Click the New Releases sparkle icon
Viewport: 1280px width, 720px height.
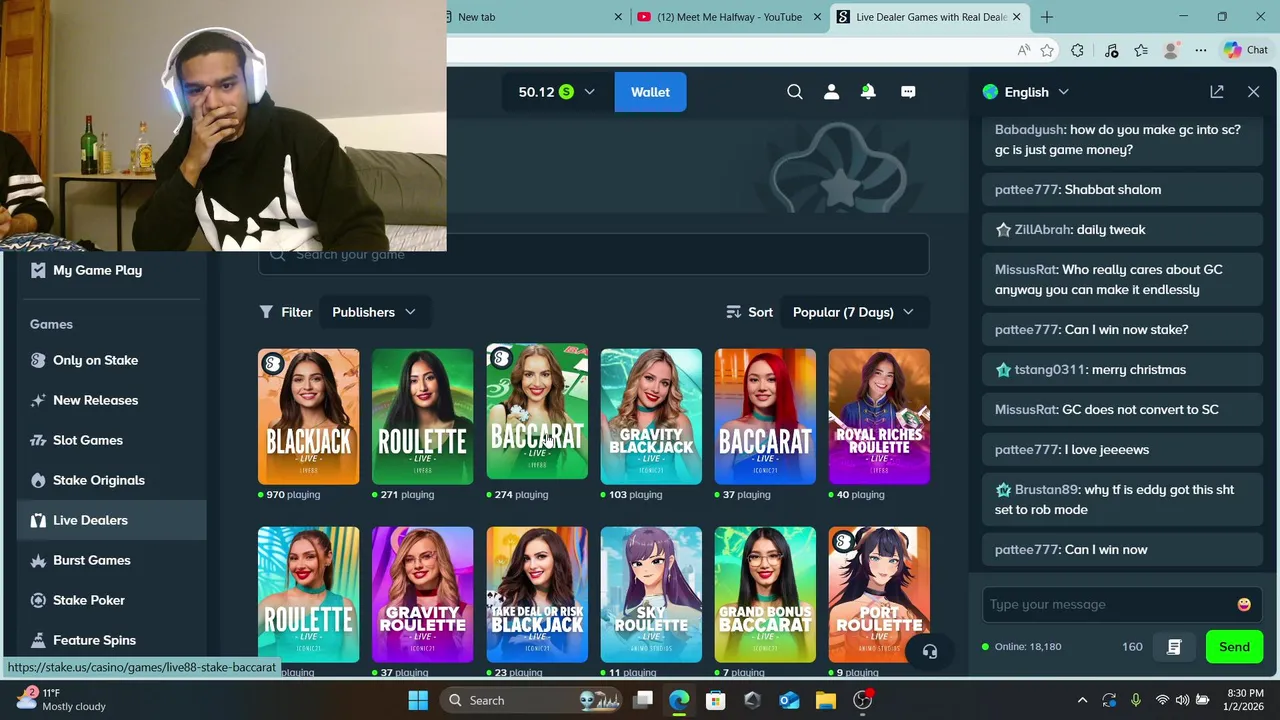[x=38, y=400]
